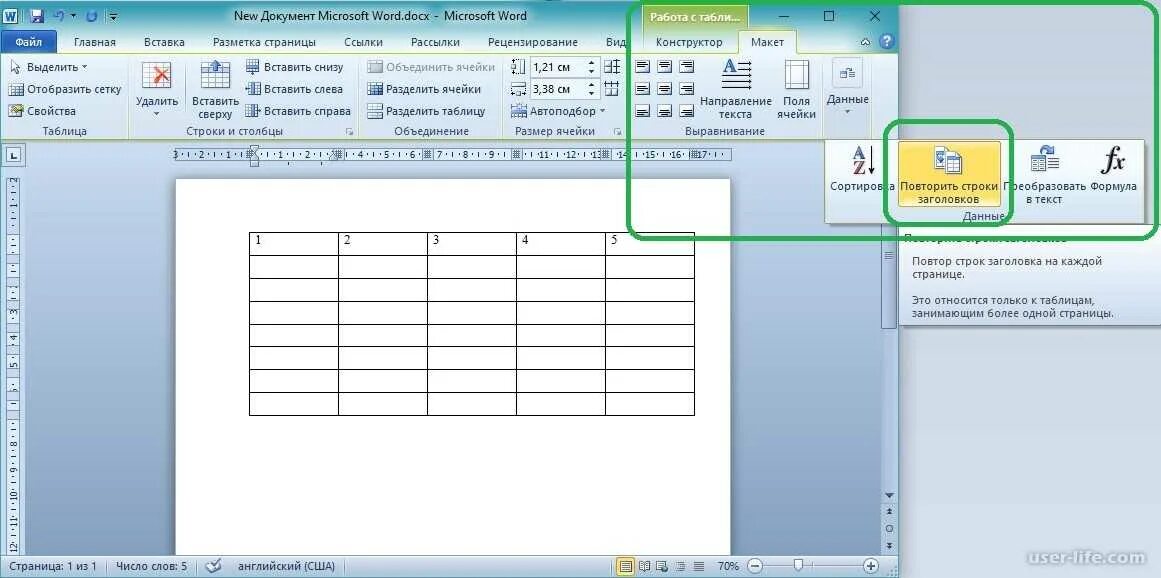Click the zoom slider handle
This screenshot has height=578, width=1161.
click(x=797, y=566)
